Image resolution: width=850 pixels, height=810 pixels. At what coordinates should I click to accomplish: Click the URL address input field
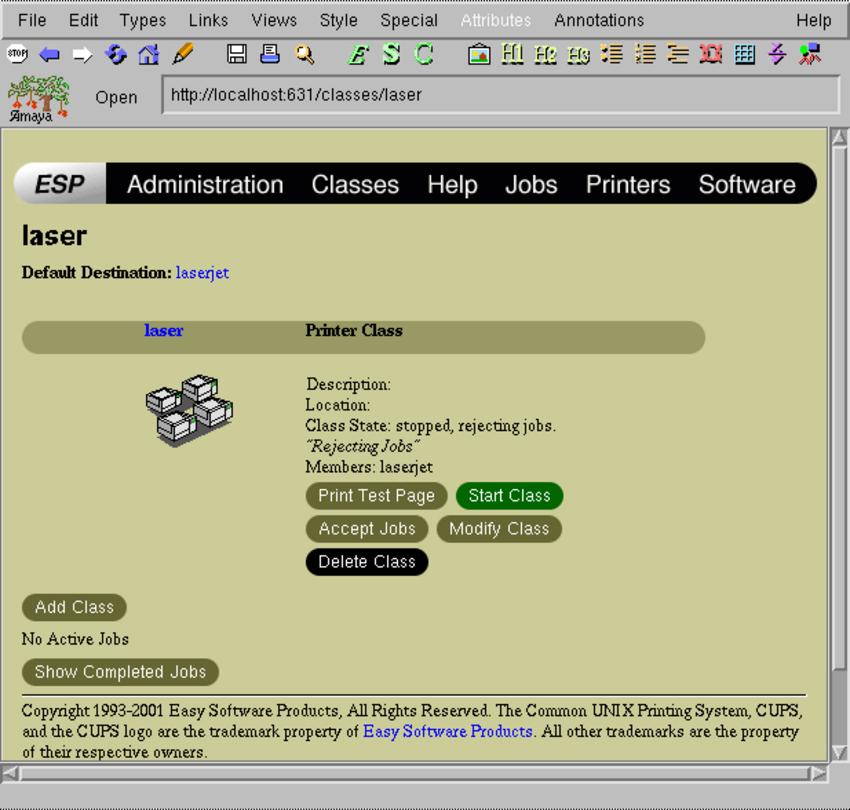click(x=500, y=96)
